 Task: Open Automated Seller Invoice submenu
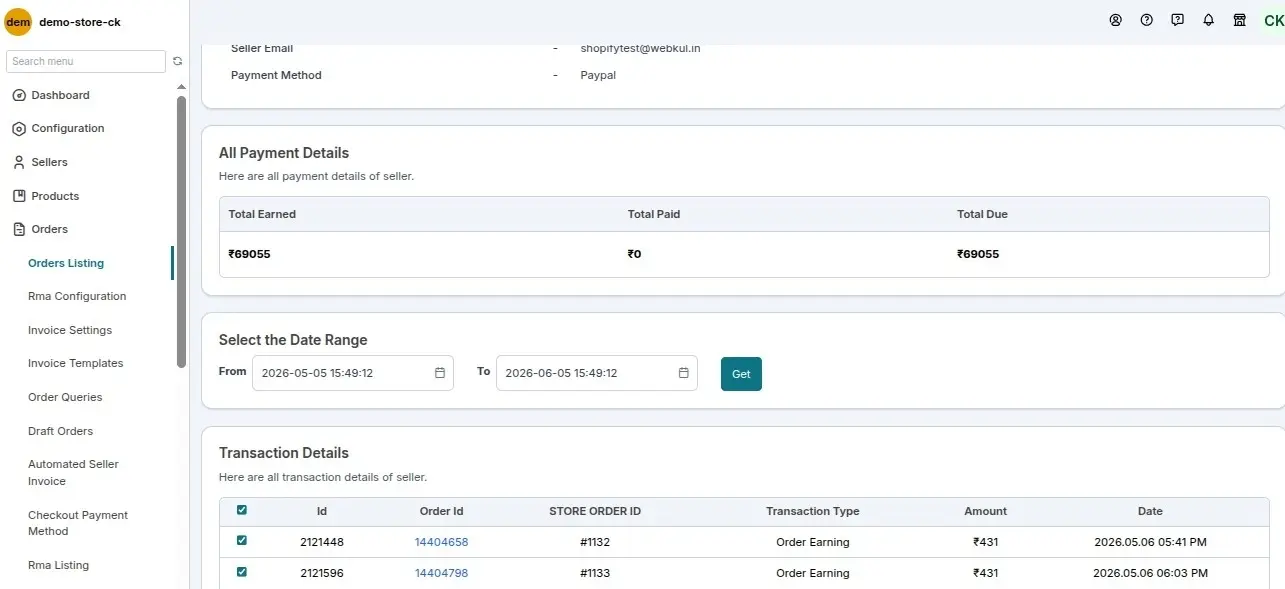pos(73,472)
